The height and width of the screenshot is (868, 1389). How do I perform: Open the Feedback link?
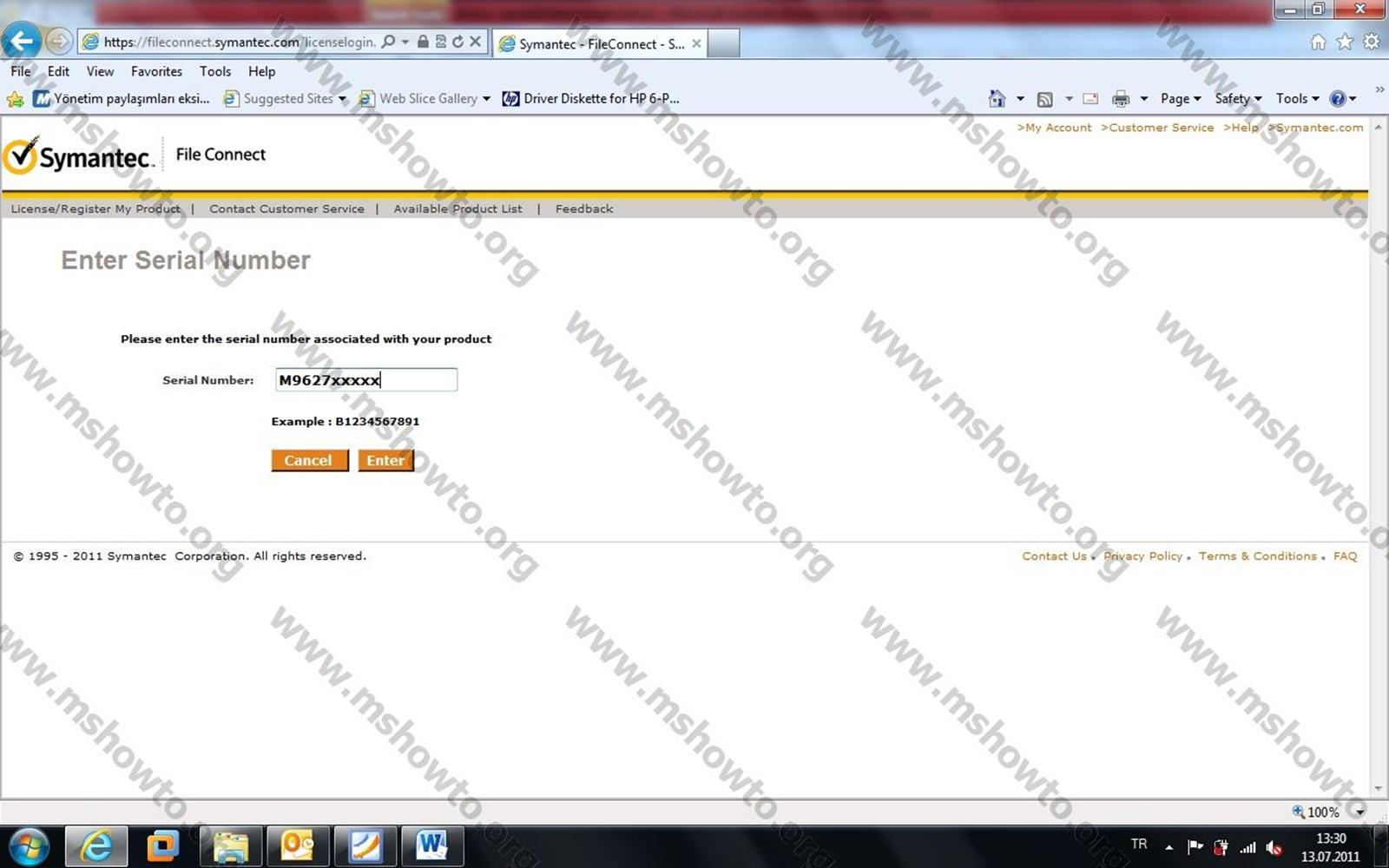pyautogui.click(x=584, y=209)
